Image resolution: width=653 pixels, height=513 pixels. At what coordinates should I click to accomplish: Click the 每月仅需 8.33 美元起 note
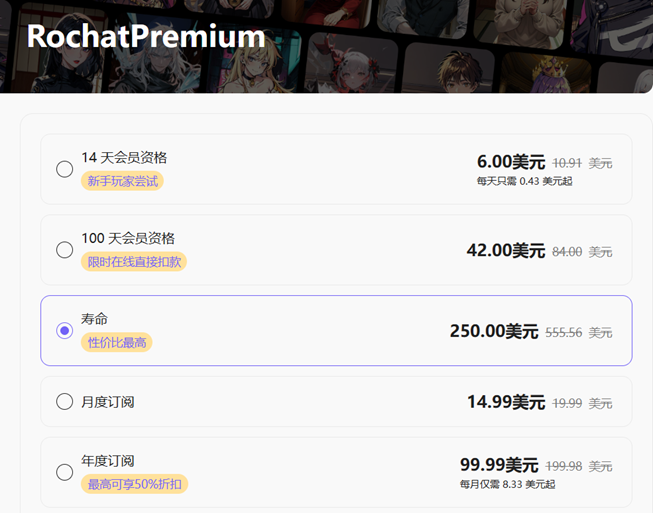point(508,484)
